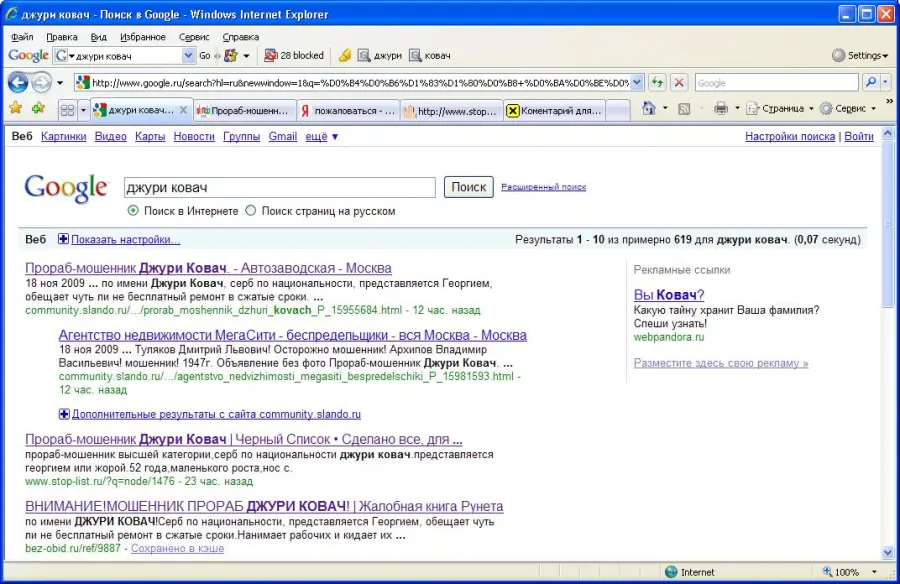The width and height of the screenshot is (900, 584).
Task: Switch to 'пожаловаться' Yandex tab
Action: pyautogui.click(x=348, y=110)
